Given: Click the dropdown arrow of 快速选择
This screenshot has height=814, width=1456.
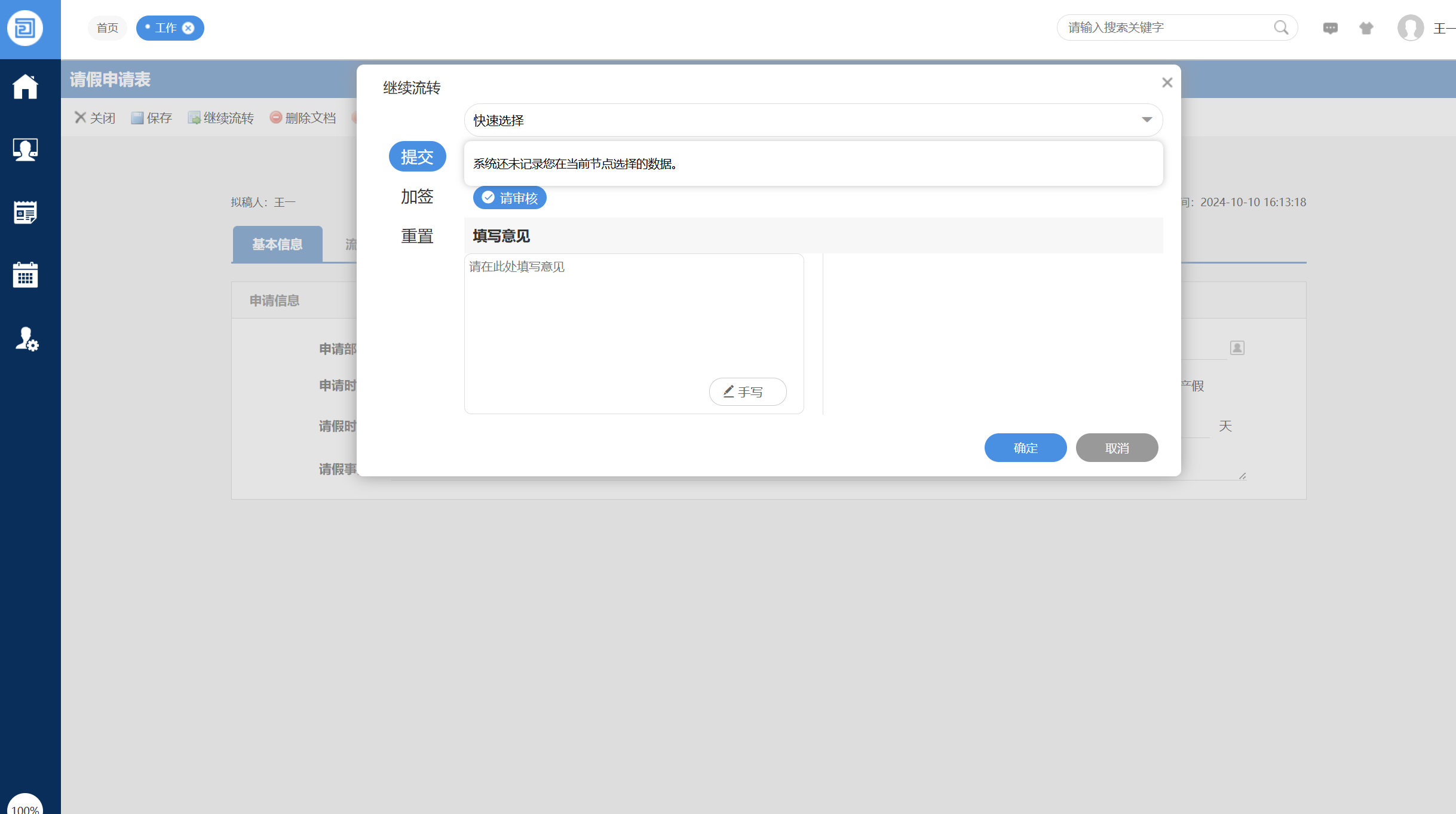Looking at the screenshot, I should click(x=1147, y=120).
